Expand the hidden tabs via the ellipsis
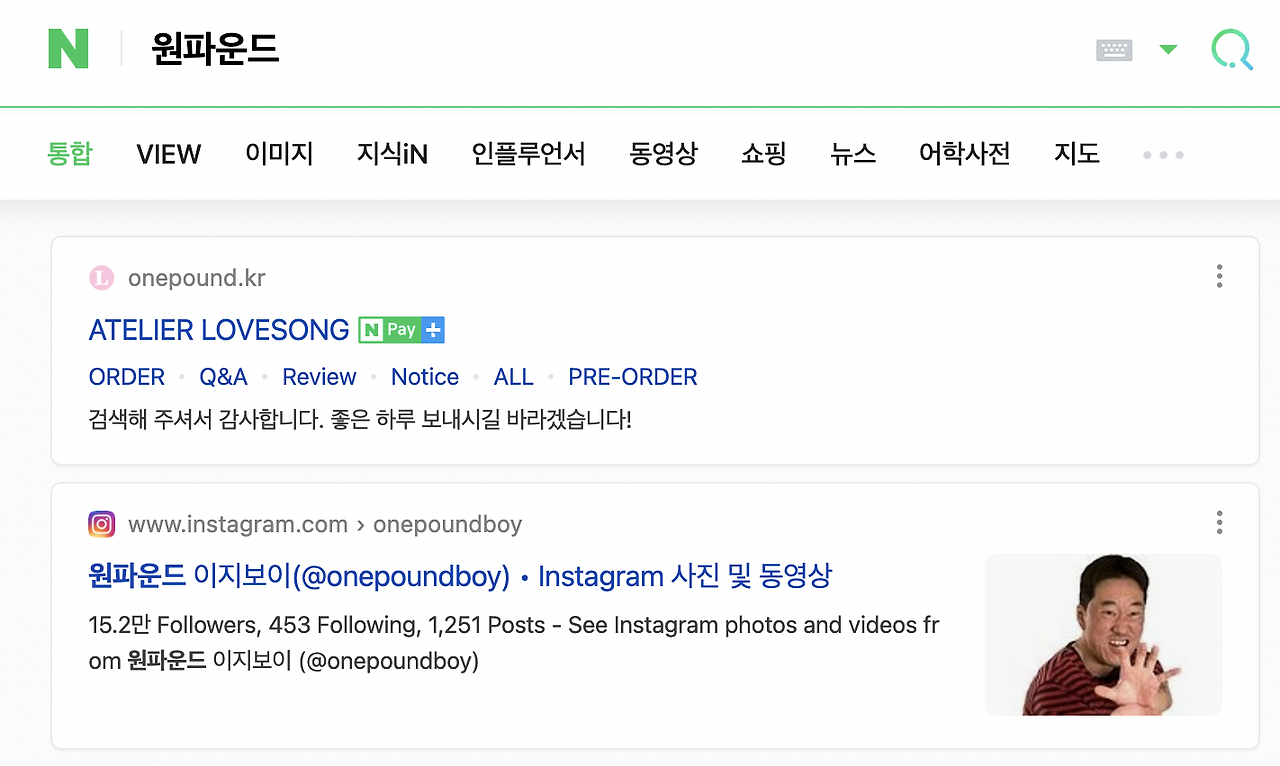Image resolution: width=1280 pixels, height=766 pixels. click(x=1162, y=154)
